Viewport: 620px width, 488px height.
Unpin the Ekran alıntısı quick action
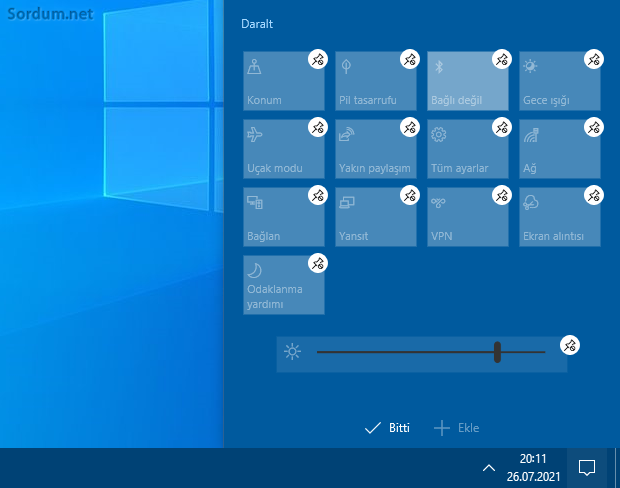pyautogui.click(x=594, y=195)
